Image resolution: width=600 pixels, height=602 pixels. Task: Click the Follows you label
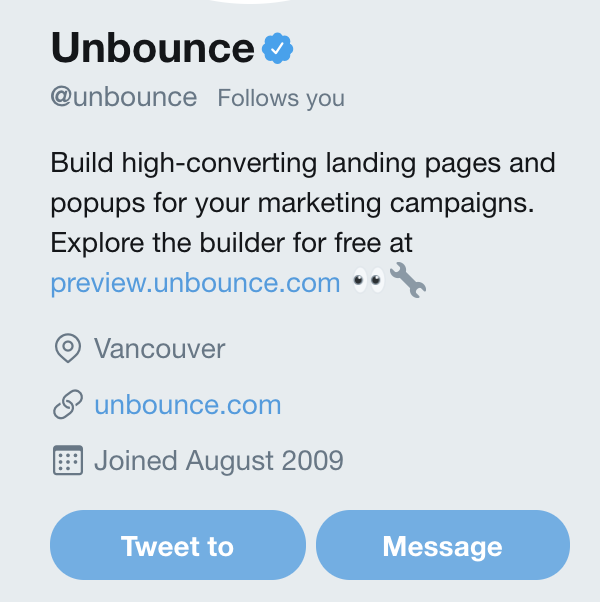pos(281,98)
